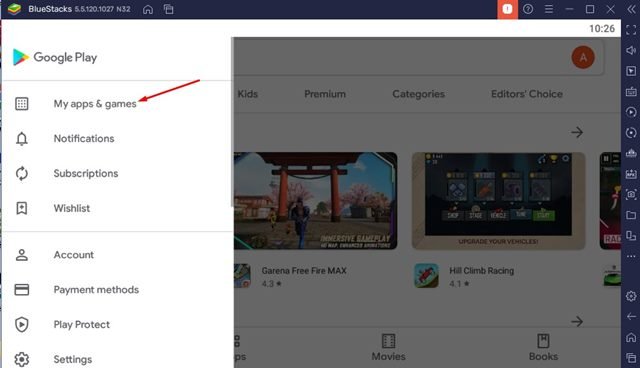The image size is (640, 368).
Task: Click the gear icon beside Settings in drawer
Action: tap(22, 359)
